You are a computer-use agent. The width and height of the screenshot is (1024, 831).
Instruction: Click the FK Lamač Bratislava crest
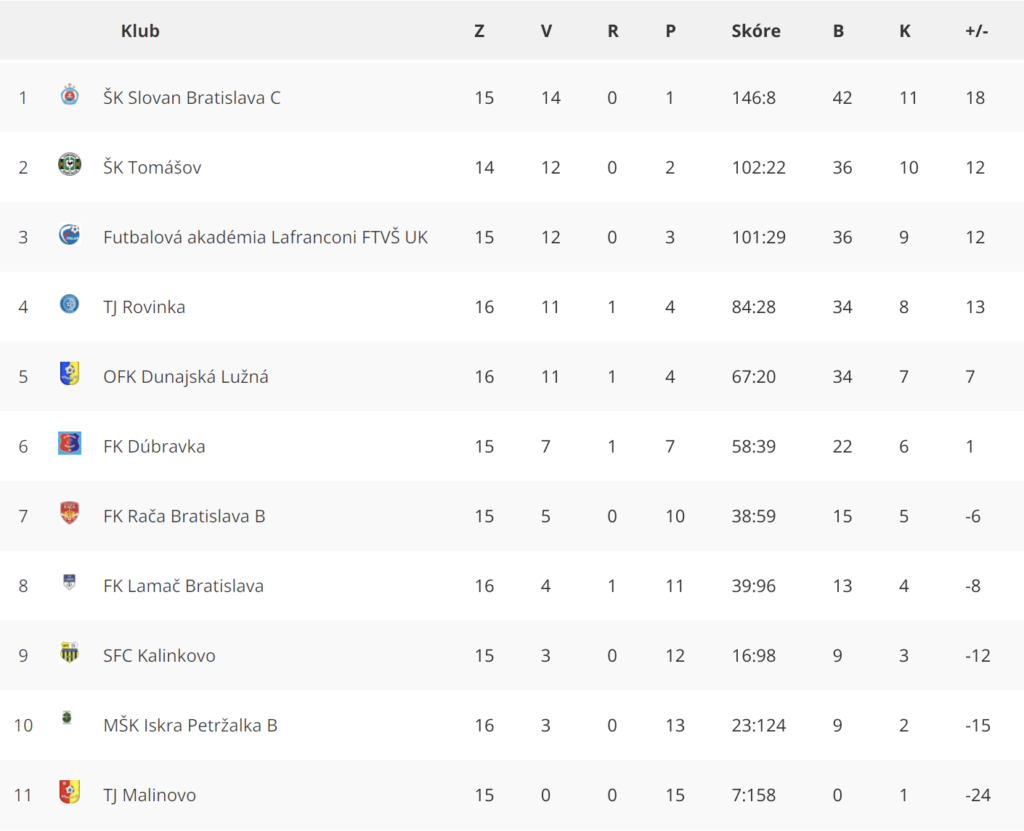click(x=69, y=582)
